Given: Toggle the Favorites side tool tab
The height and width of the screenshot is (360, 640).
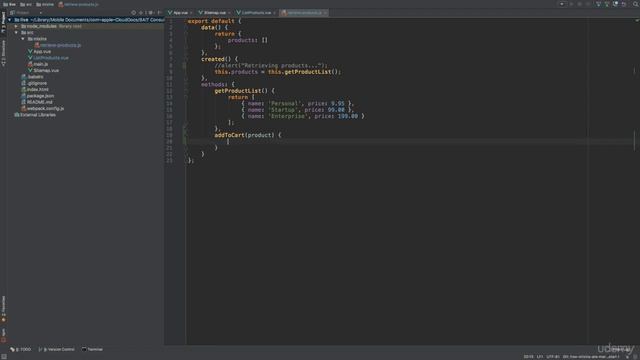Looking at the screenshot, I should pyautogui.click(x=3, y=309).
